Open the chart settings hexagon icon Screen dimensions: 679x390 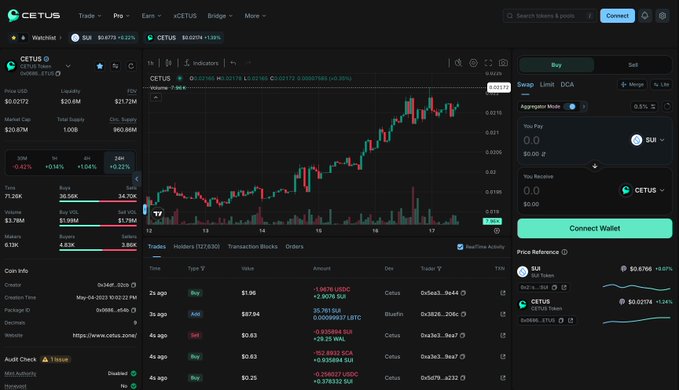click(x=473, y=63)
